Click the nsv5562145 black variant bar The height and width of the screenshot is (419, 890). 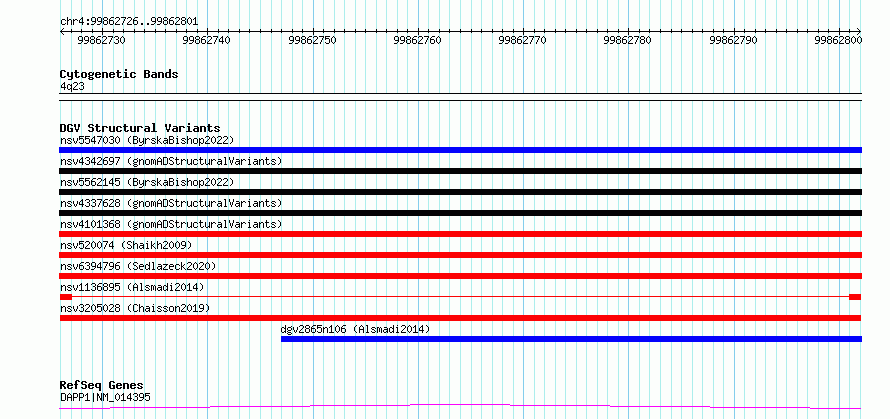pos(460,192)
